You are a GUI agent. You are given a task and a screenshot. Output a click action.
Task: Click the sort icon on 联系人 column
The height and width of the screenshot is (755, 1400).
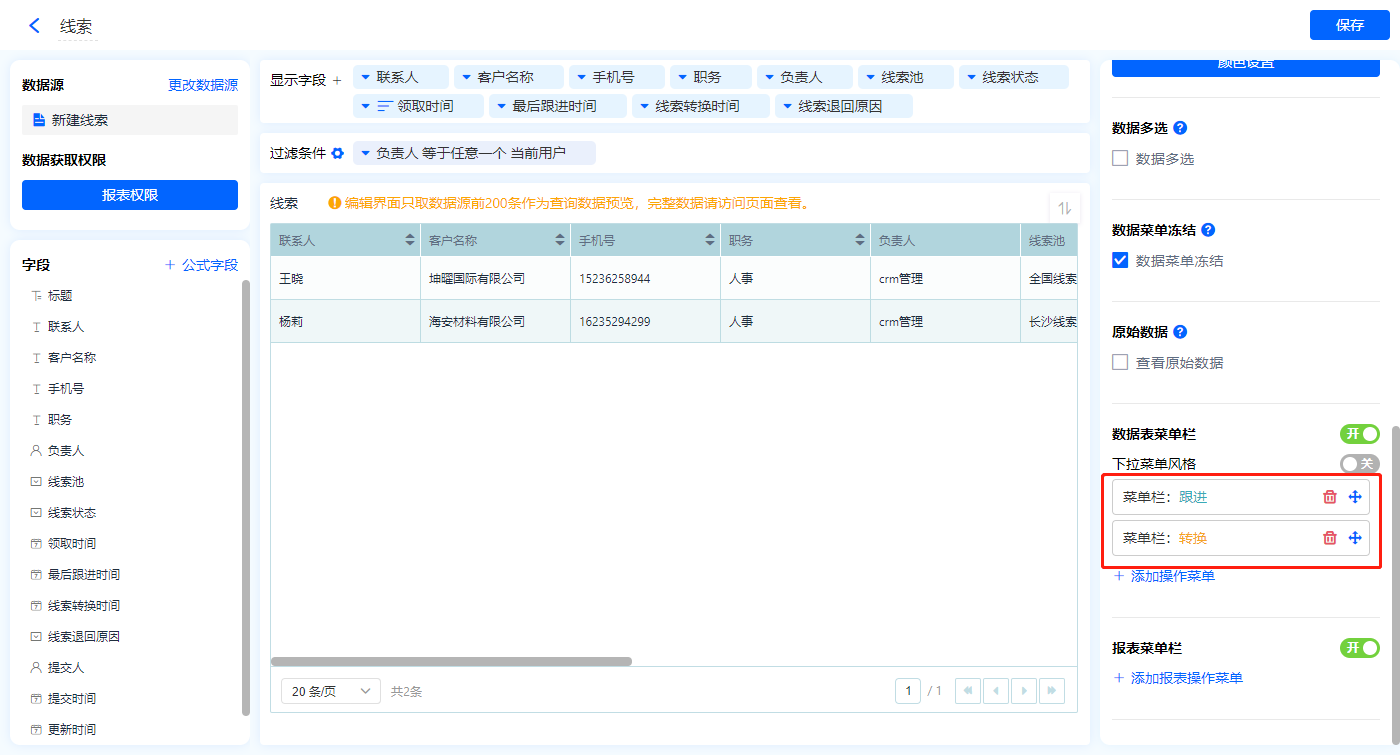410,240
